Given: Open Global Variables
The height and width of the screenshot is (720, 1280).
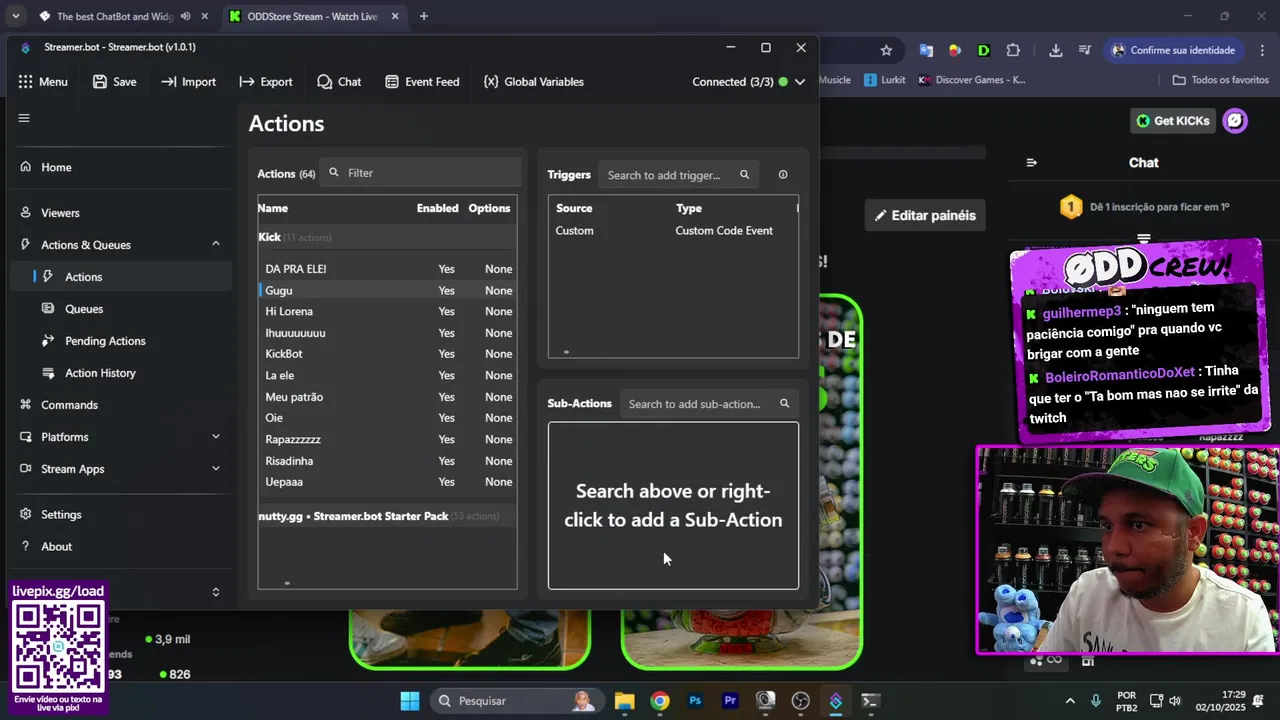Looking at the screenshot, I should 533,82.
